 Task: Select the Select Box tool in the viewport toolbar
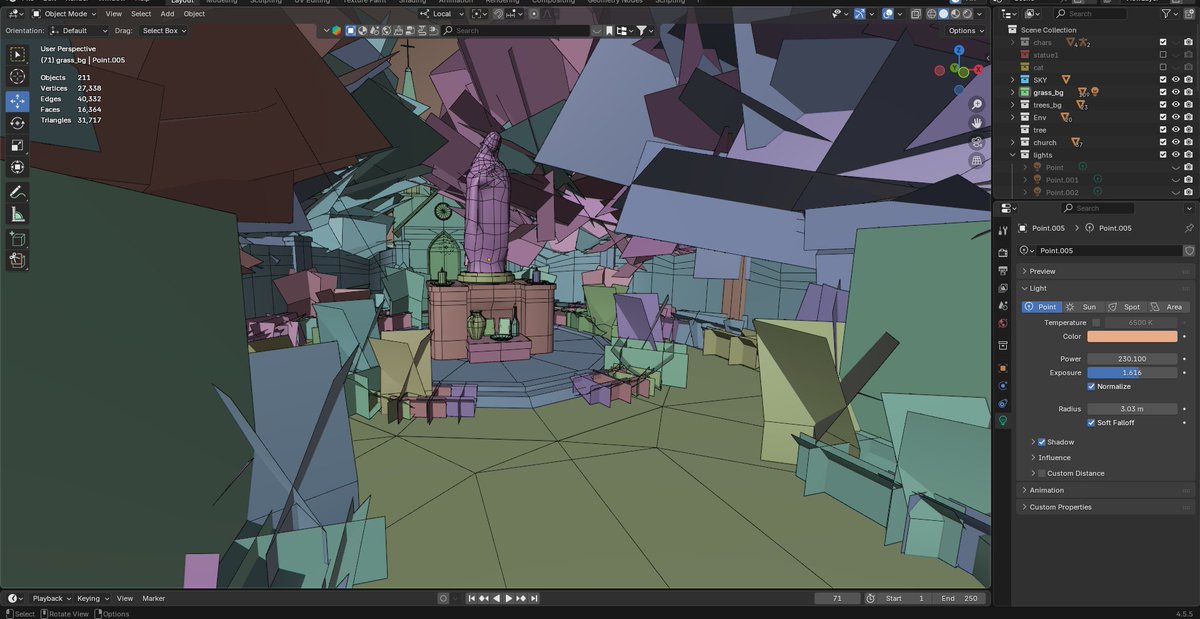click(17, 54)
